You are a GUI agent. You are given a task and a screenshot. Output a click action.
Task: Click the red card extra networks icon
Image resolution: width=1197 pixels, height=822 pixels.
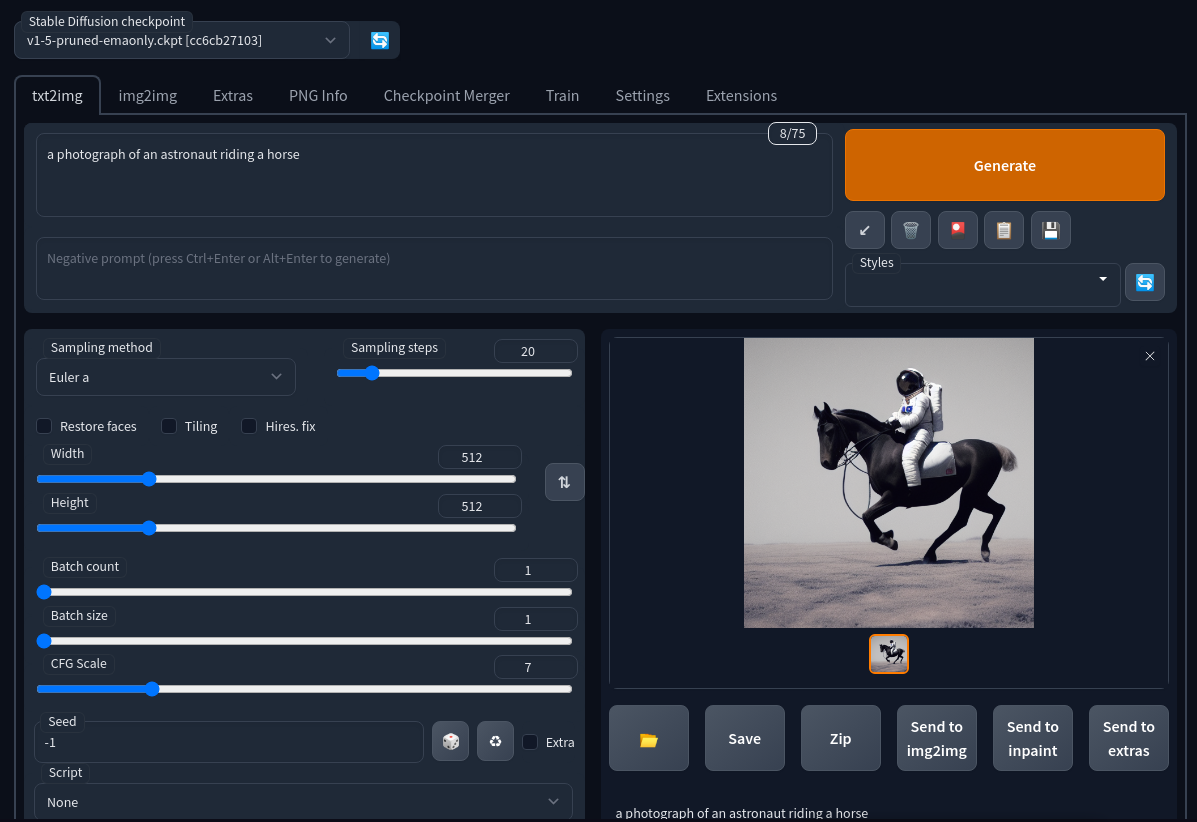pos(958,230)
